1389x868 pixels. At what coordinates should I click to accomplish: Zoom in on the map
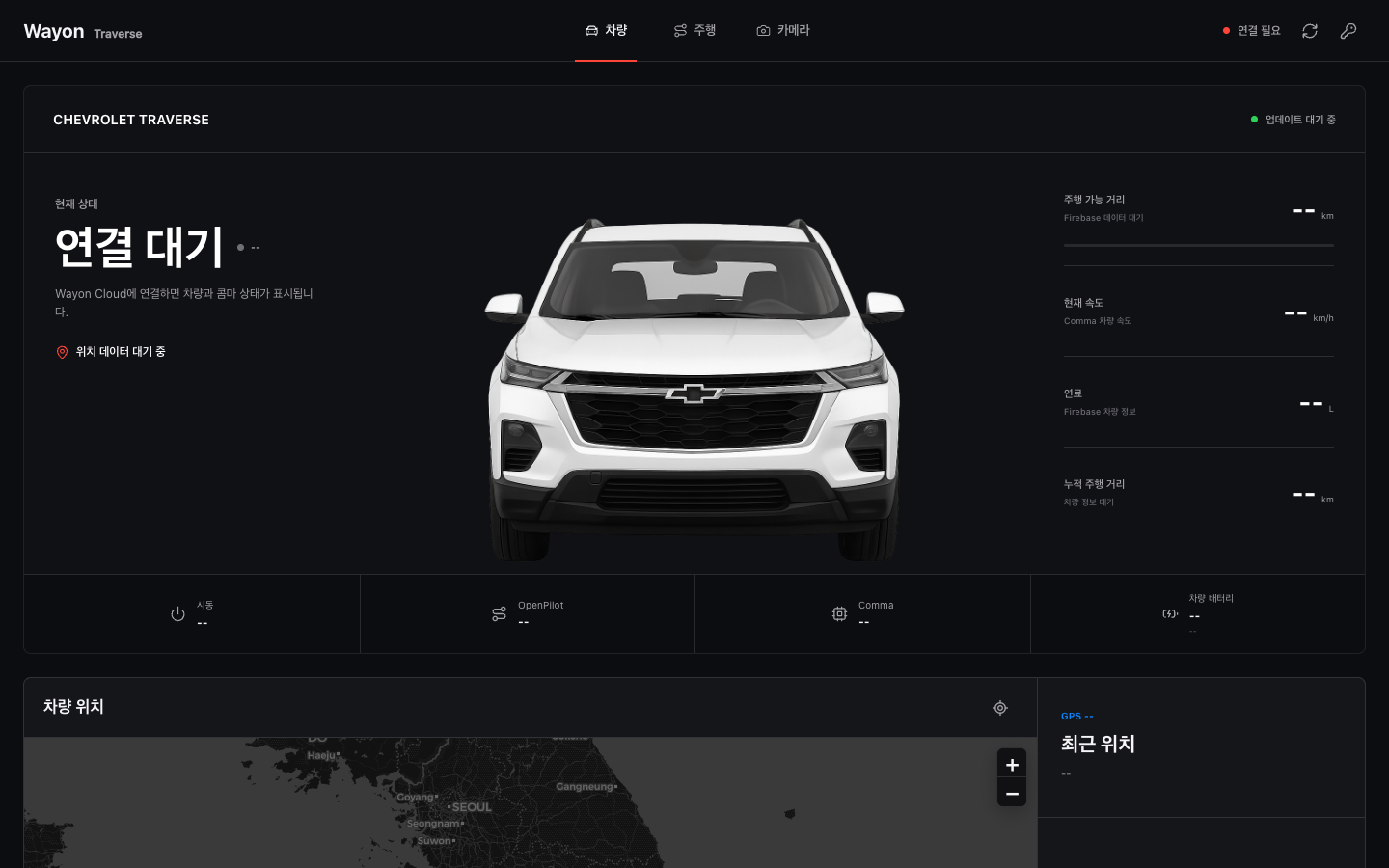(1012, 765)
